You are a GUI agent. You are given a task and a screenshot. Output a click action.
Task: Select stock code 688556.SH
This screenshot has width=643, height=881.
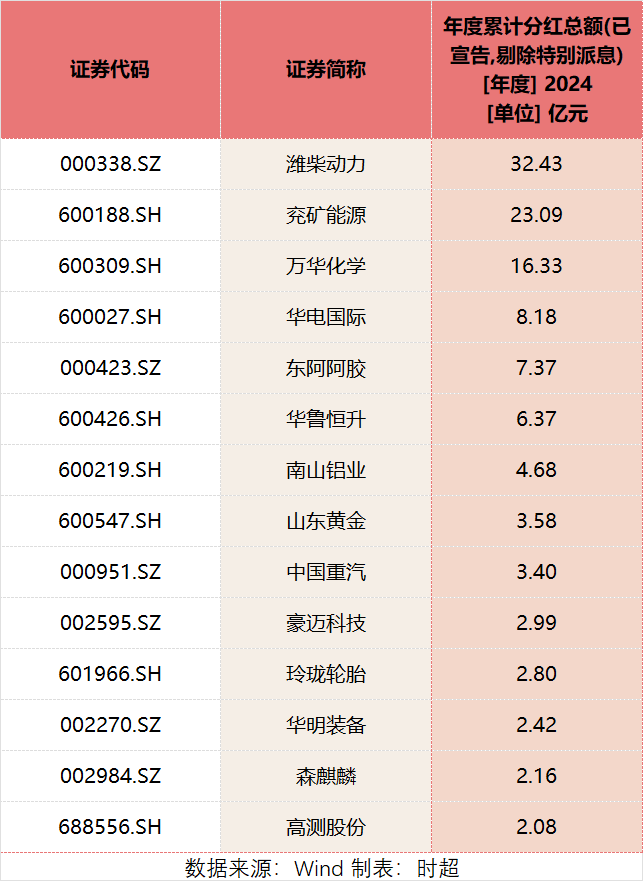click(110, 827)
